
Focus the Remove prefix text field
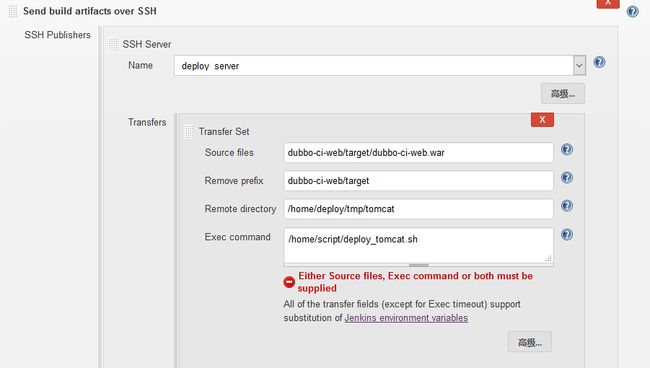click(419, 181)
